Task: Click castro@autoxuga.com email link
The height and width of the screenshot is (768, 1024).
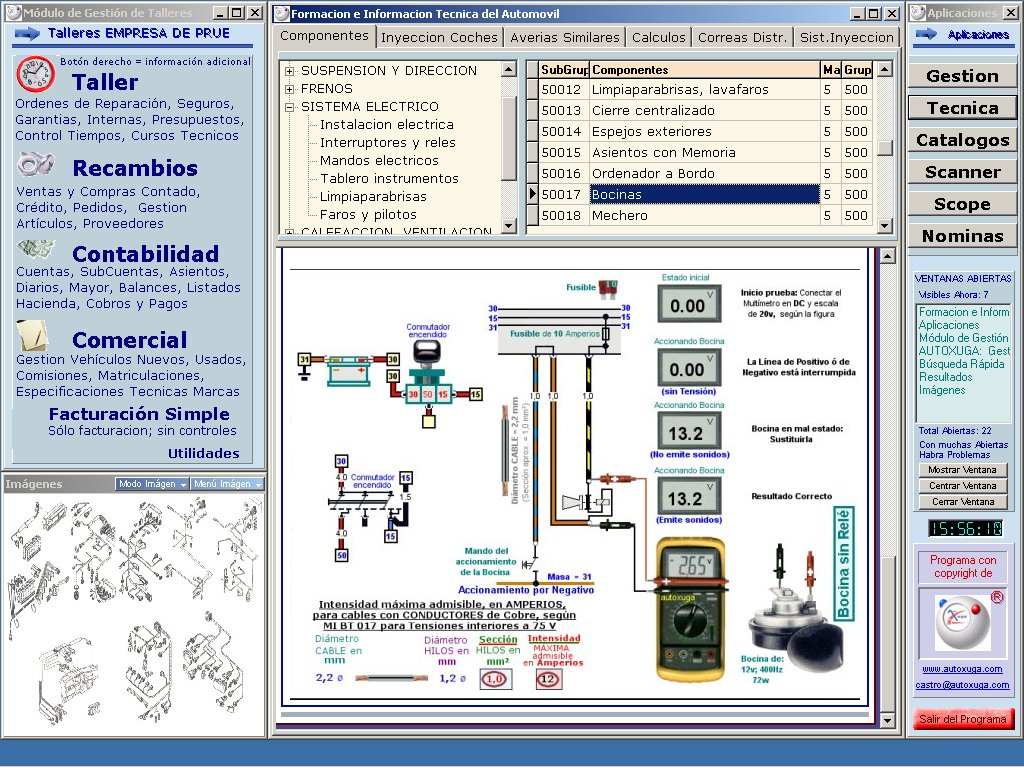Action: 962,685
